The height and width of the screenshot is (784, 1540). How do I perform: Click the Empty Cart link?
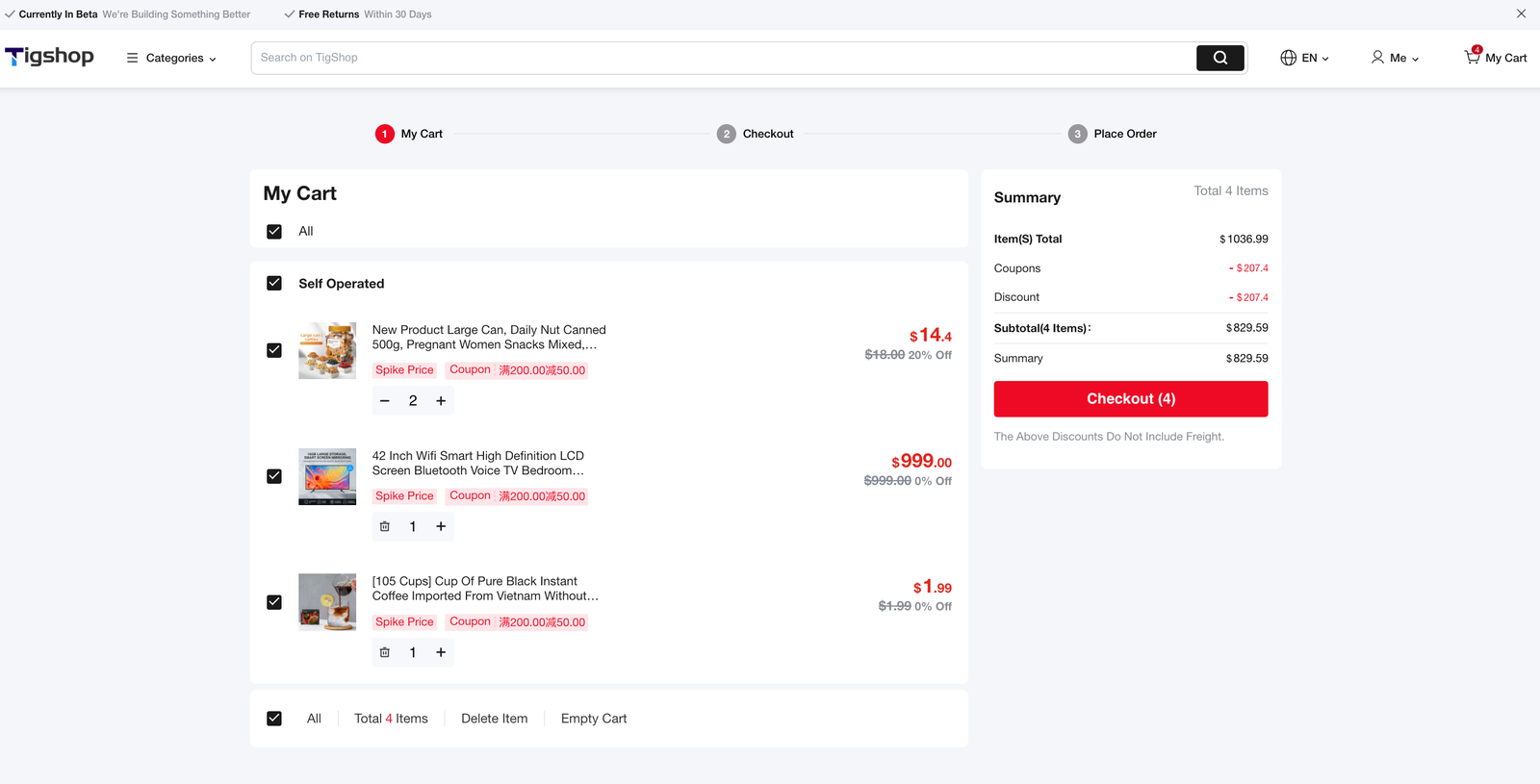point(594,719)
